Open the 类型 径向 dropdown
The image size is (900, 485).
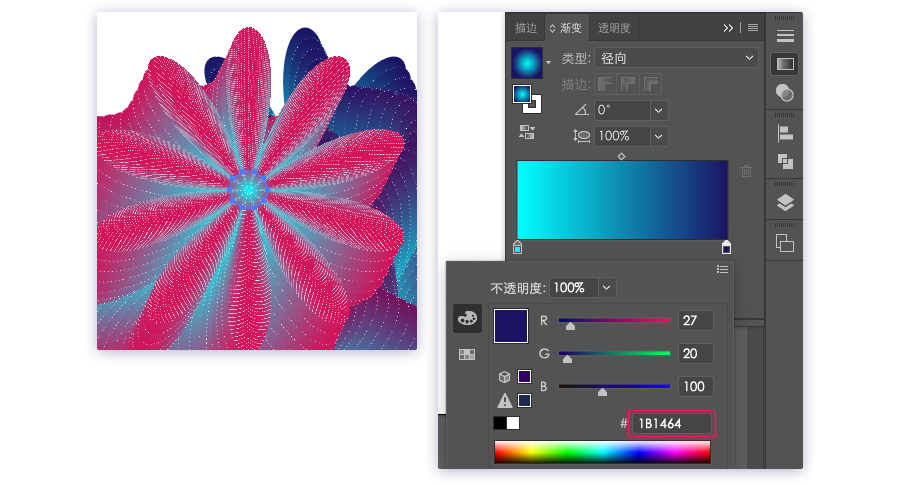[677, 58]
